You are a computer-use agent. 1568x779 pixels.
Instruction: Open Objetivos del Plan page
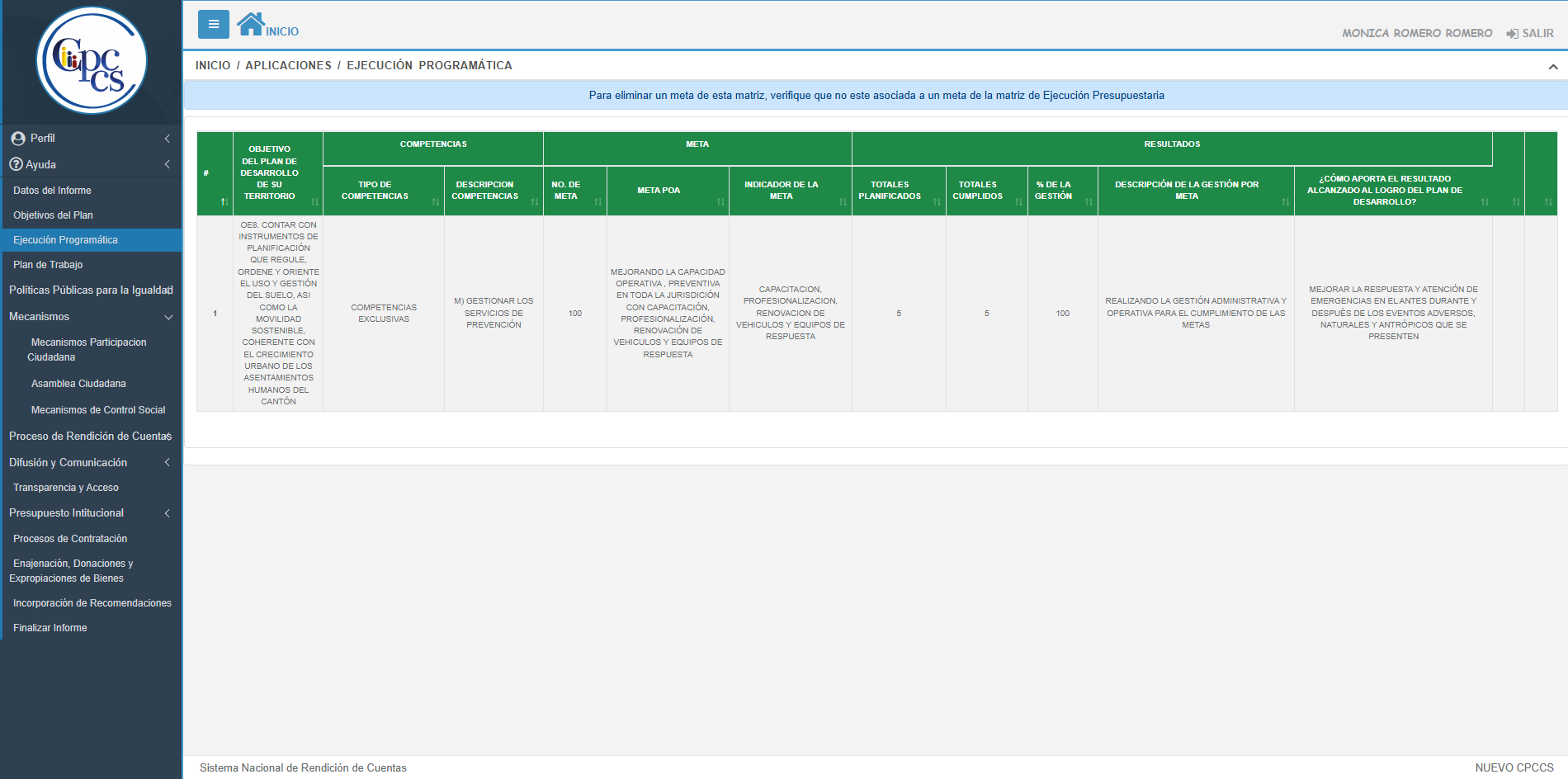[53, 215]
